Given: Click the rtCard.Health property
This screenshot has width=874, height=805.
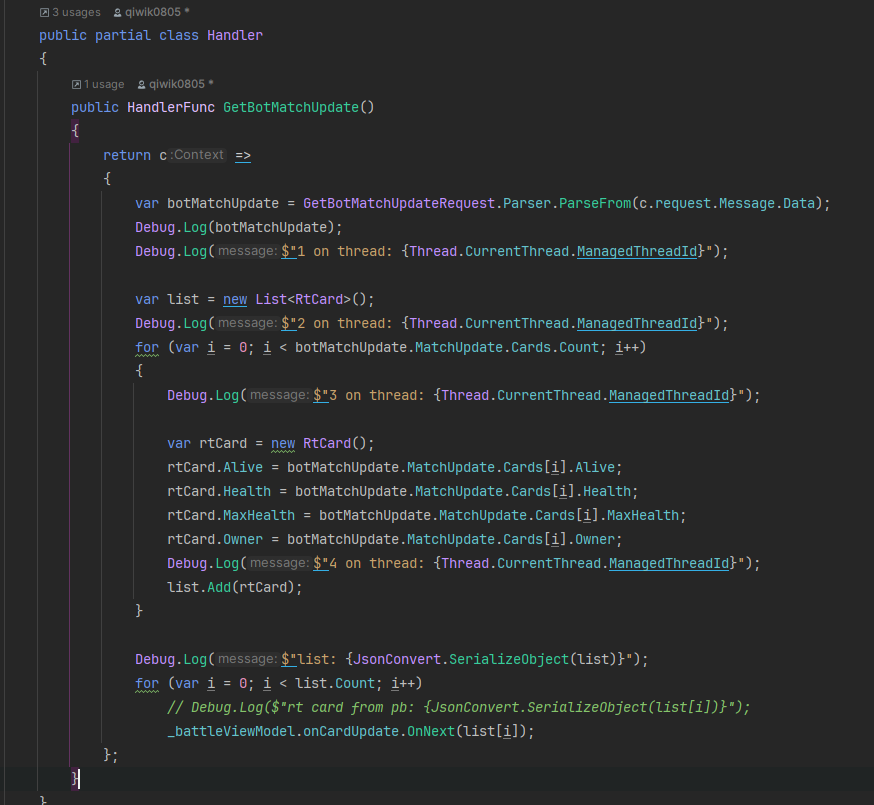Looking at the screenshot, I should click(x=247, y=491).
